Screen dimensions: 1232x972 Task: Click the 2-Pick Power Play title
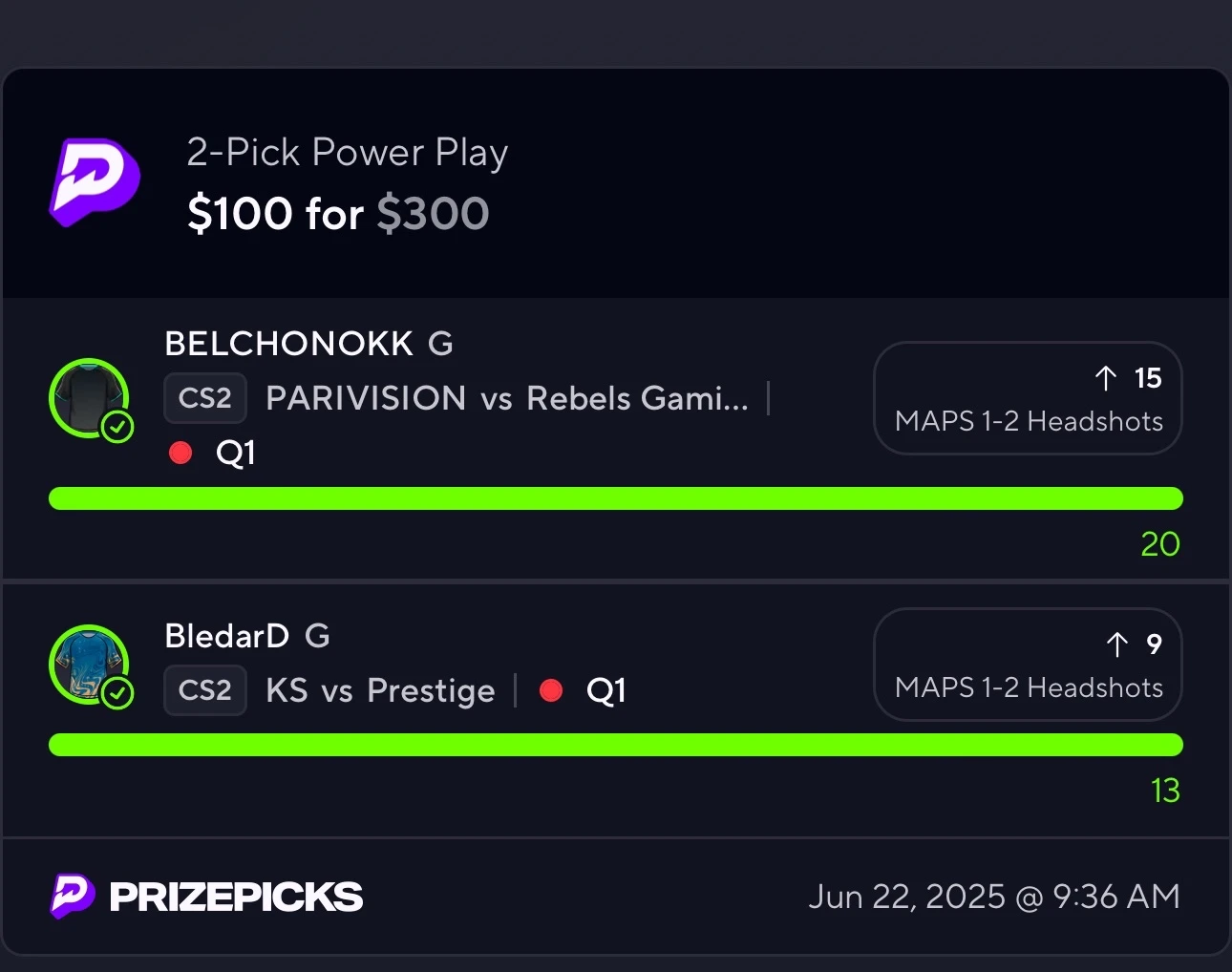tap(348, 153)
